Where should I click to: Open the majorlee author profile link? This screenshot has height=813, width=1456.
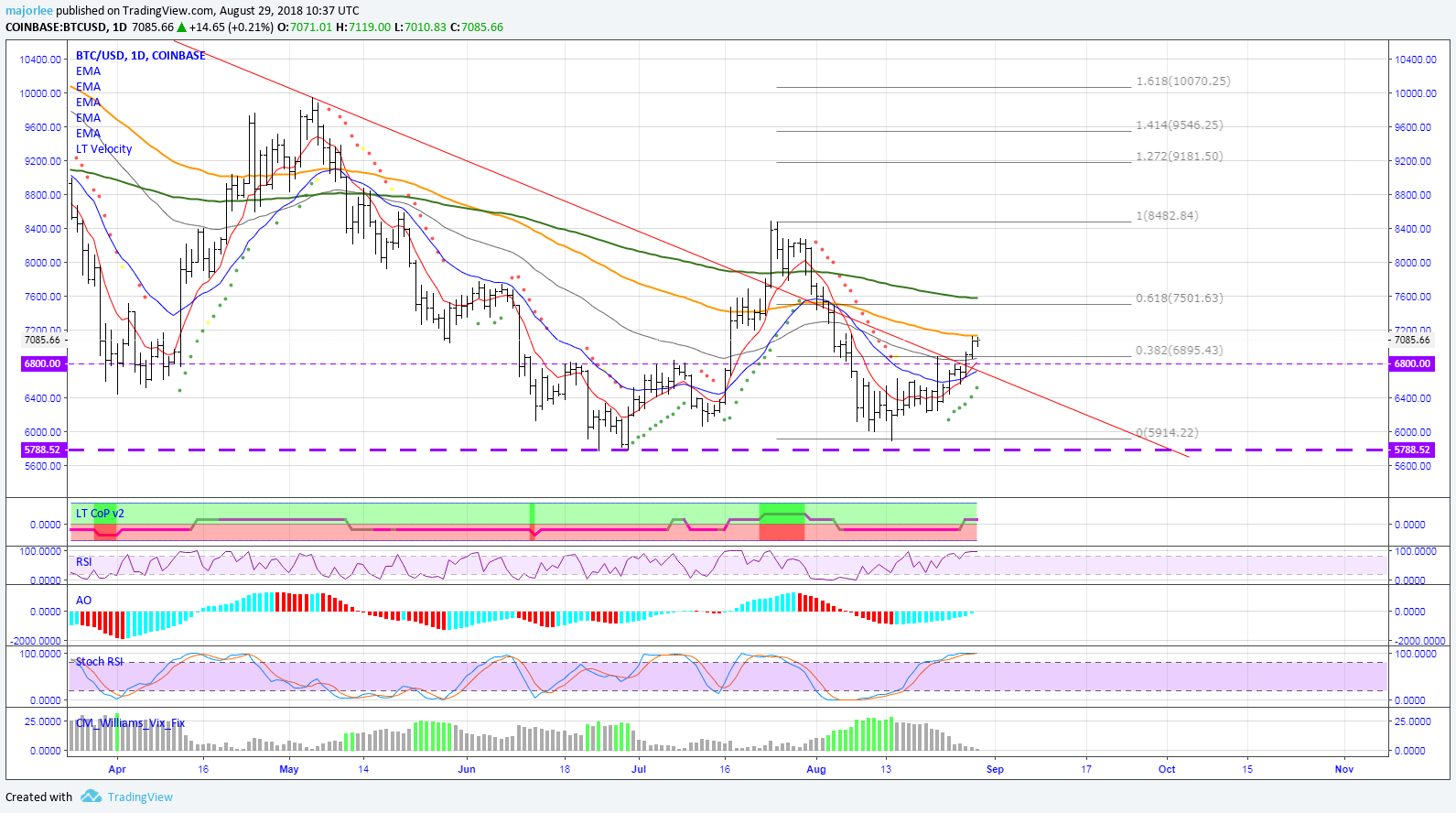click(x=29, y=11)
